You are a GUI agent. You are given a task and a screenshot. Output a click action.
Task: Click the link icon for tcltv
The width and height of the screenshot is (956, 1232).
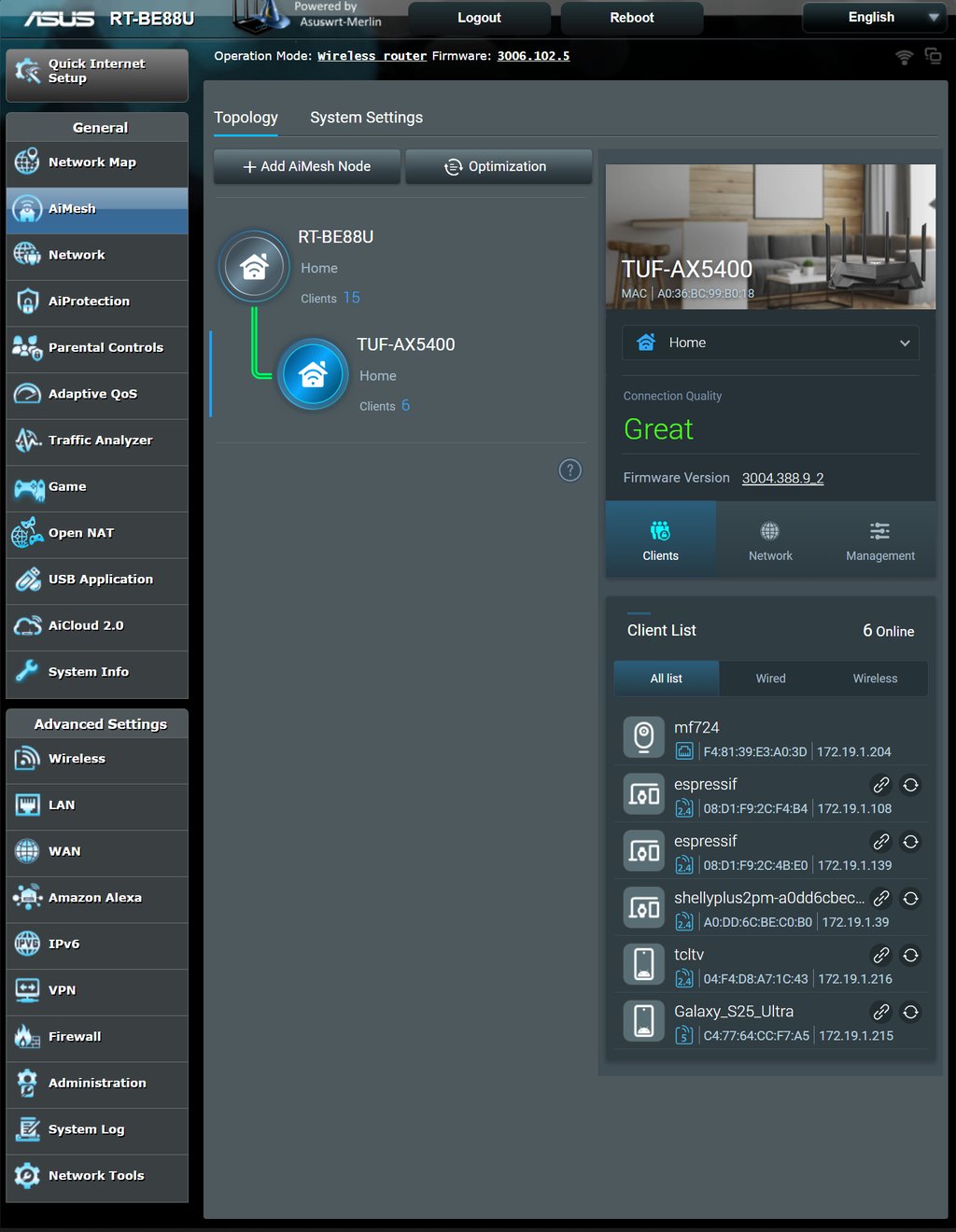click(x=880, y=955)
